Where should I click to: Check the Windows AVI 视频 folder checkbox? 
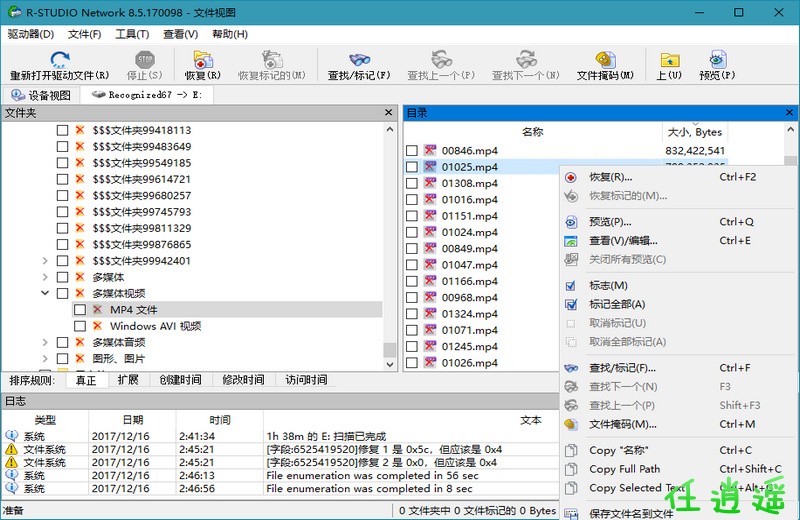(x=80, y=326)
